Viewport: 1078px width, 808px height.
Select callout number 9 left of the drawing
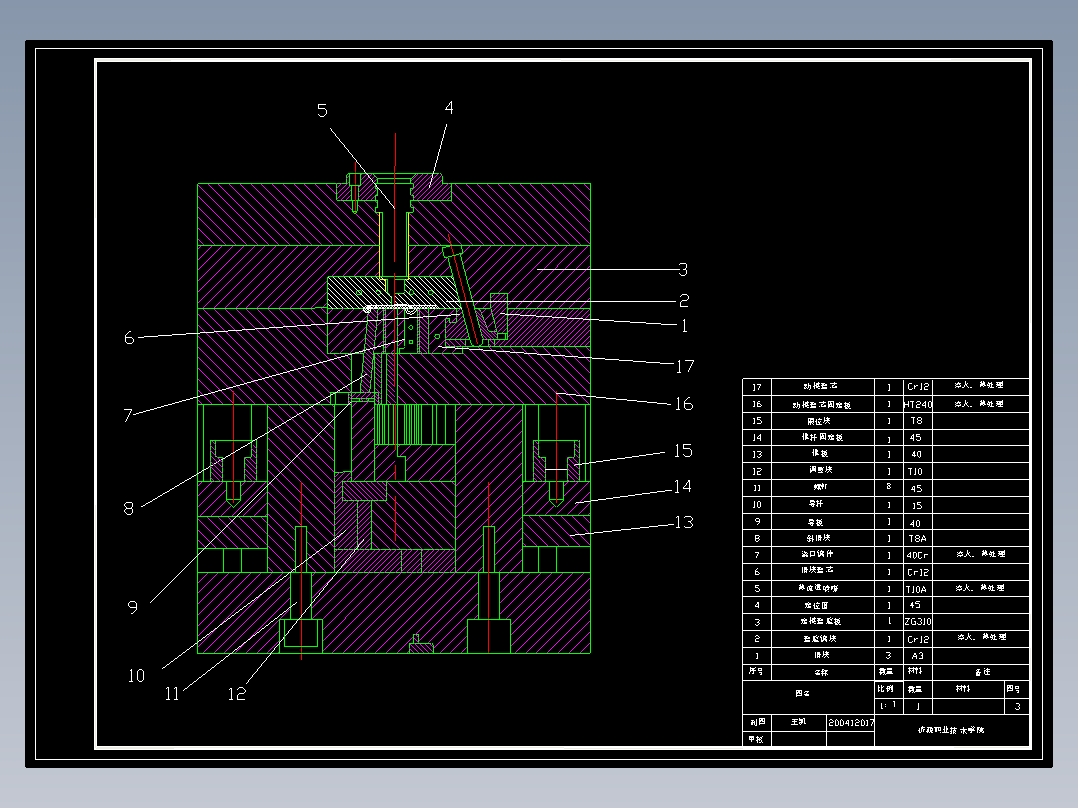(133, 608)
